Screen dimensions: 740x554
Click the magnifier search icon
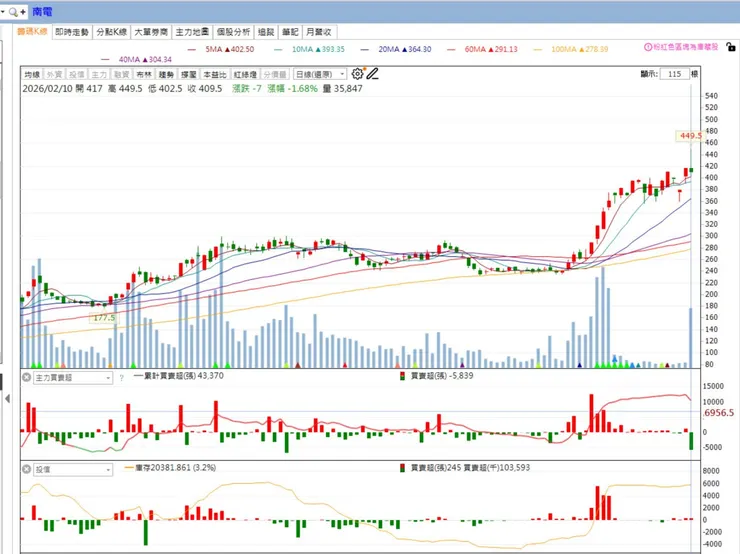(13, 12)
